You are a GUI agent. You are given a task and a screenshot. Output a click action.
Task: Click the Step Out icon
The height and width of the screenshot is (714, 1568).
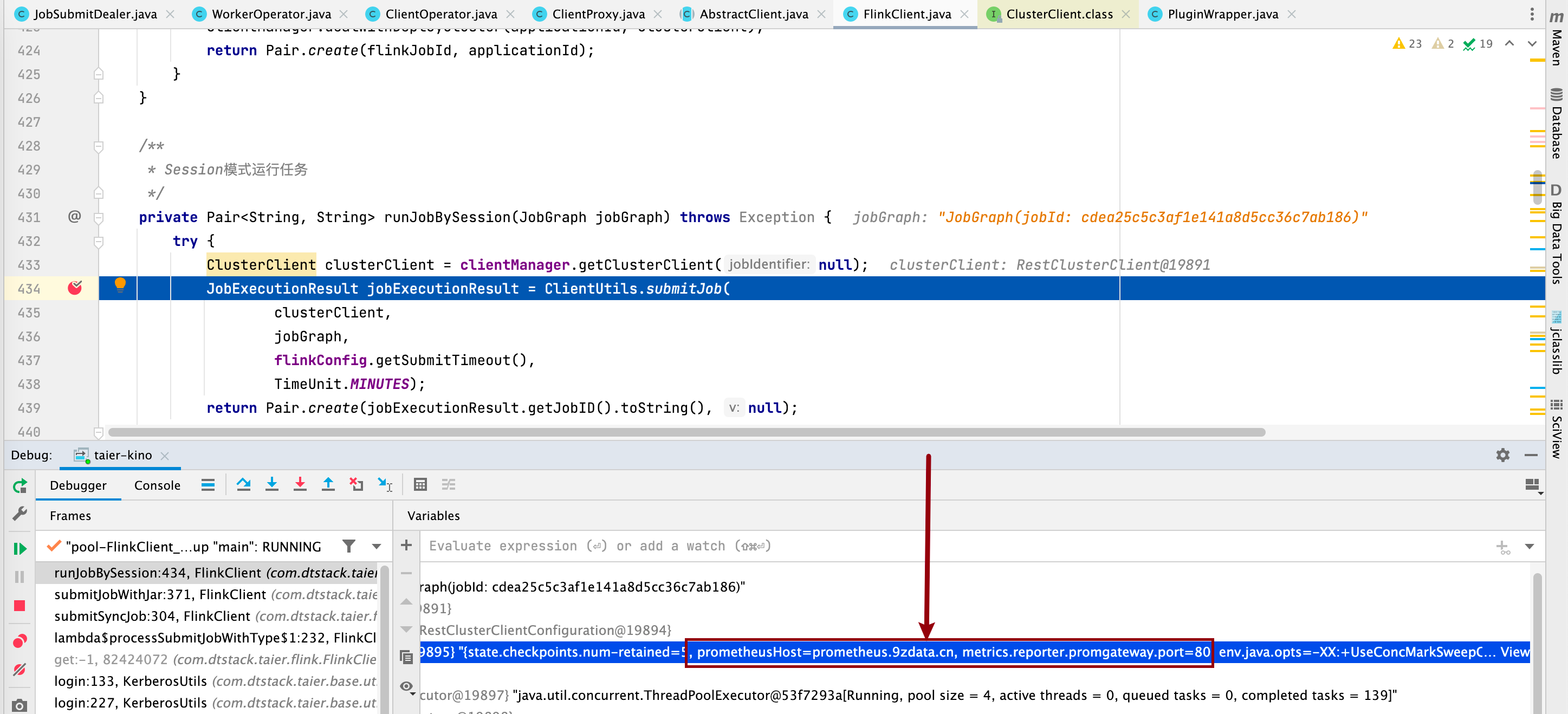click(328, 484)
